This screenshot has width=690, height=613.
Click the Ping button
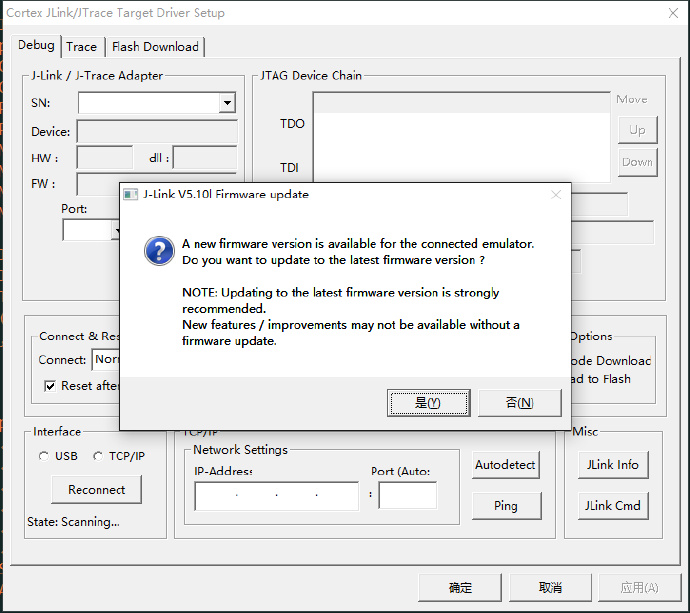pyautogui.click(x=506, y=506)
